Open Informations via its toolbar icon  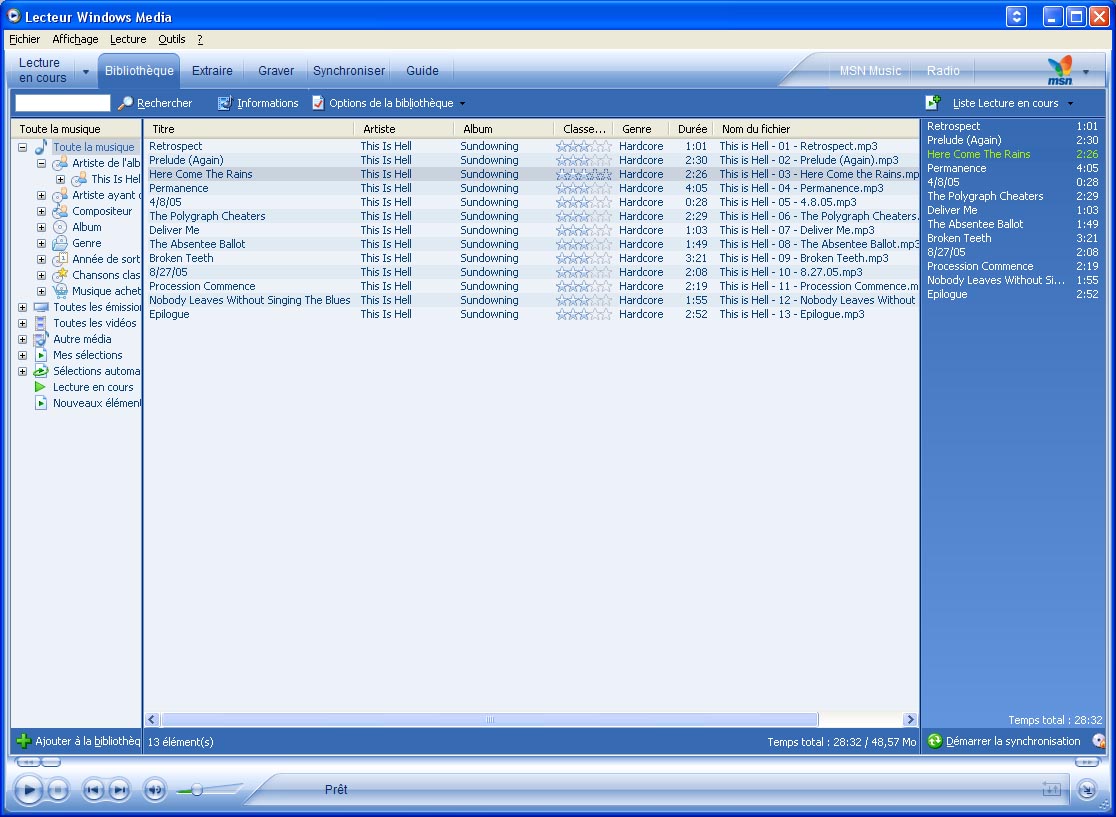(225, 103)
